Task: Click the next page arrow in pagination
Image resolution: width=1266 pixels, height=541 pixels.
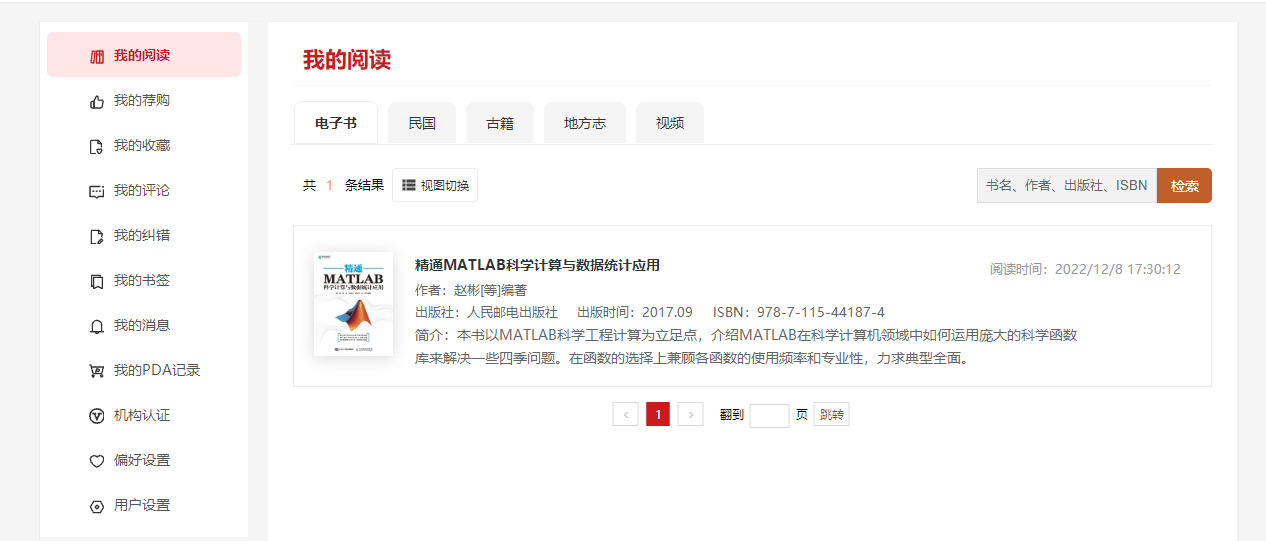Action: (690, 414)
